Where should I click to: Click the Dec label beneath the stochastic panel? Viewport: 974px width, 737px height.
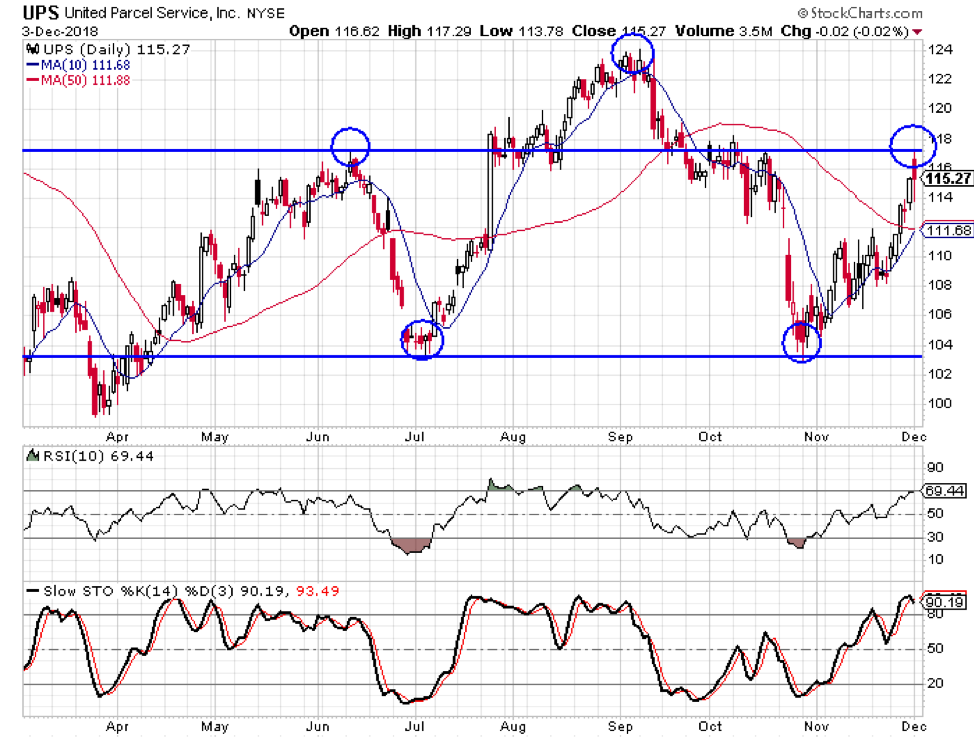click(x=914, y=726)
